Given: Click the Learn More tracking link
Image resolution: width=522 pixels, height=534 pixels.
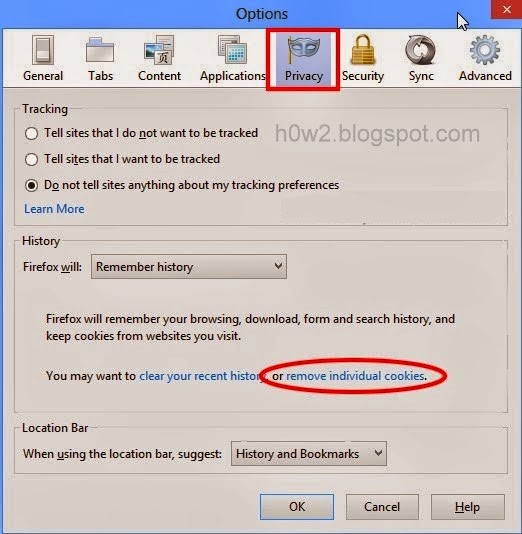Looking at the screenshot, I should pos(54,209).
